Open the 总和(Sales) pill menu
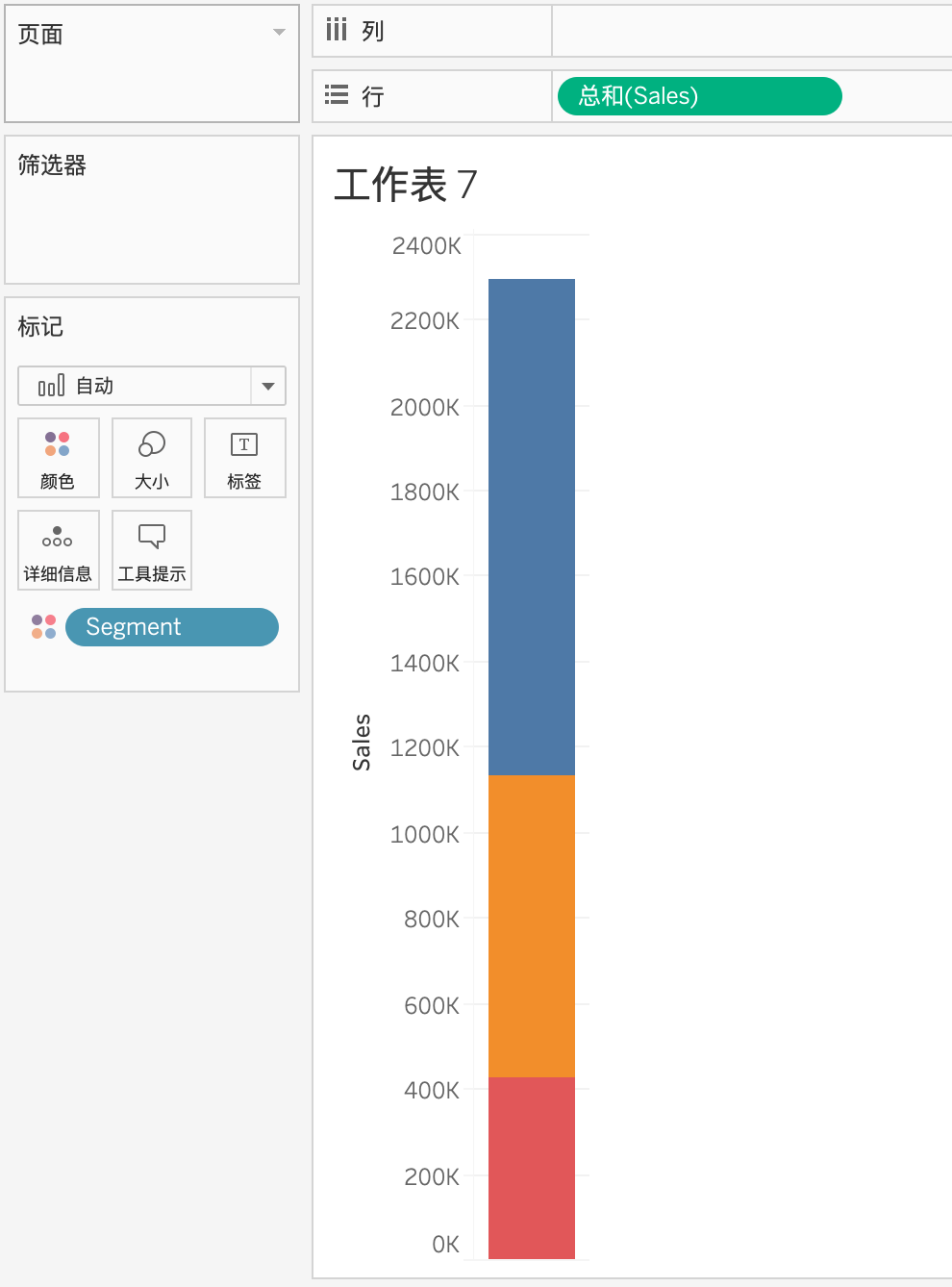This screenshot has width=952, height=1287. [x=698, y=96]
